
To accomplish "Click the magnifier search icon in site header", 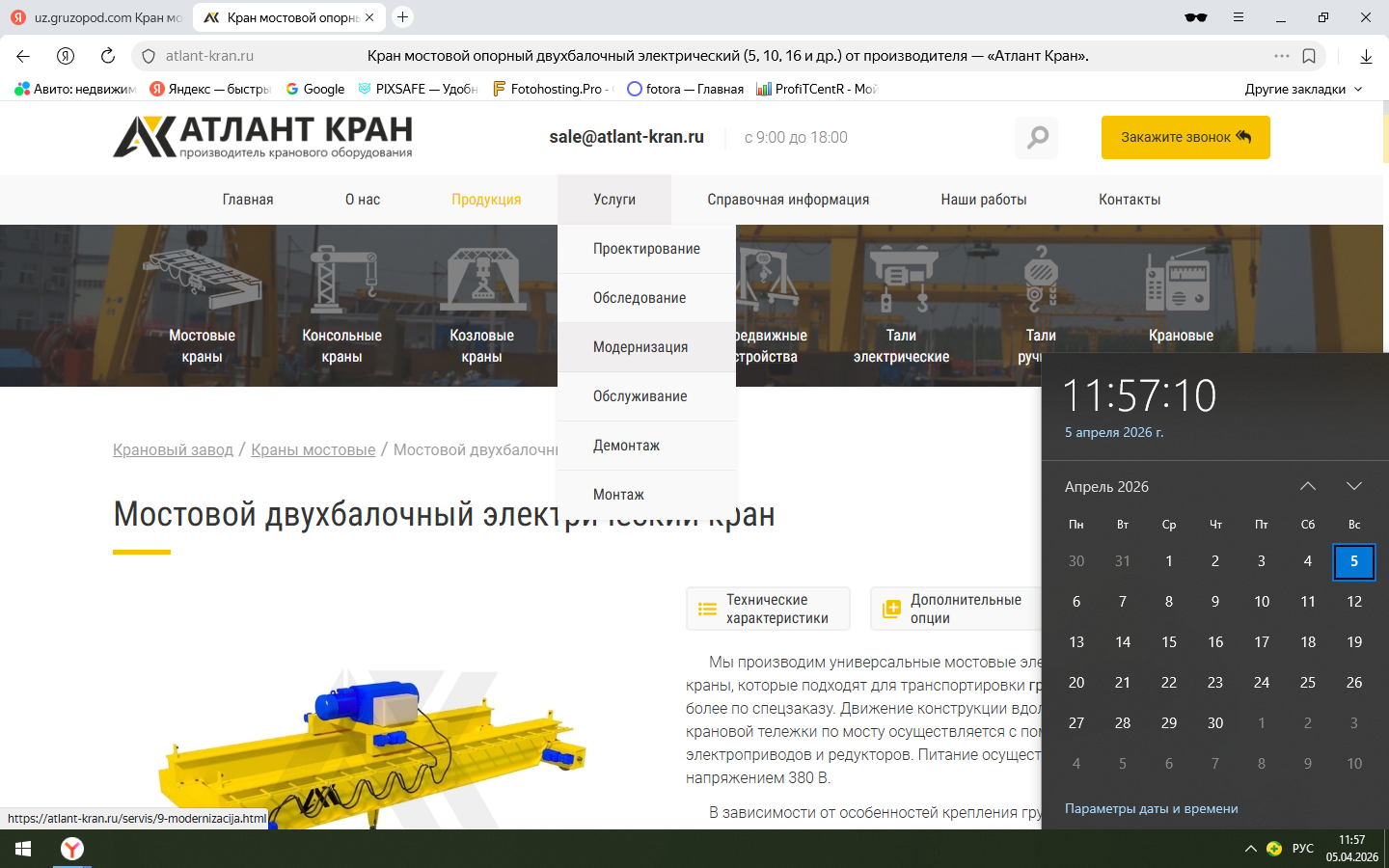I will click(x=1037, y=138).
